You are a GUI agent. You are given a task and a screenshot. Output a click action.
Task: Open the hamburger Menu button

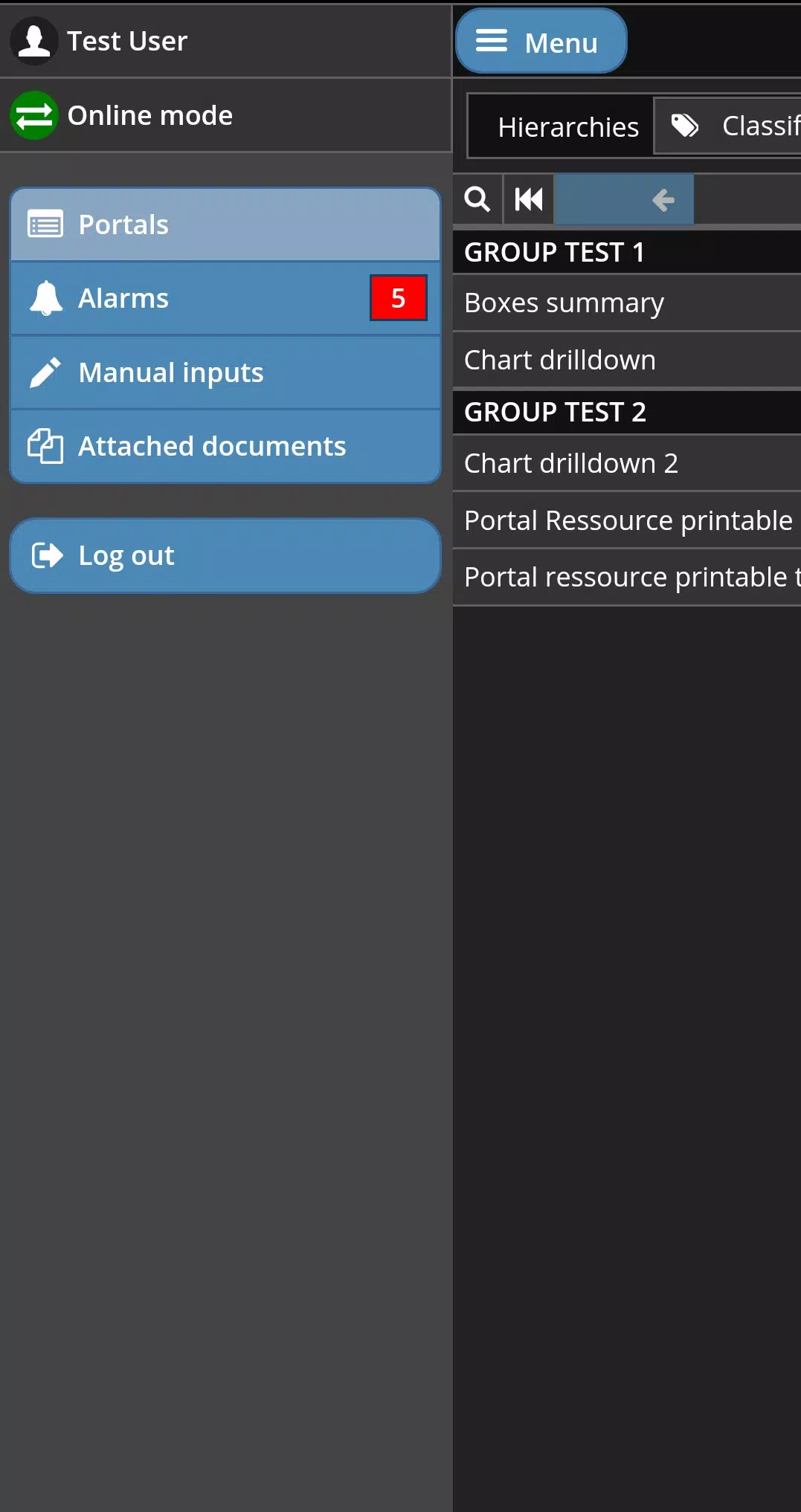(x=541, y=41)
